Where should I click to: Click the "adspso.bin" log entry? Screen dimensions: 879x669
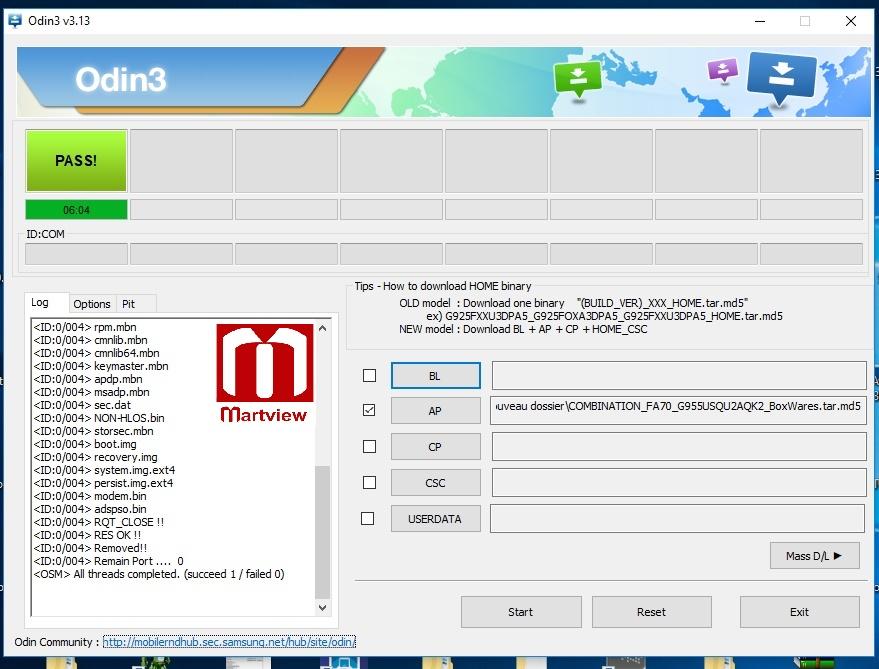coord(90,509)
